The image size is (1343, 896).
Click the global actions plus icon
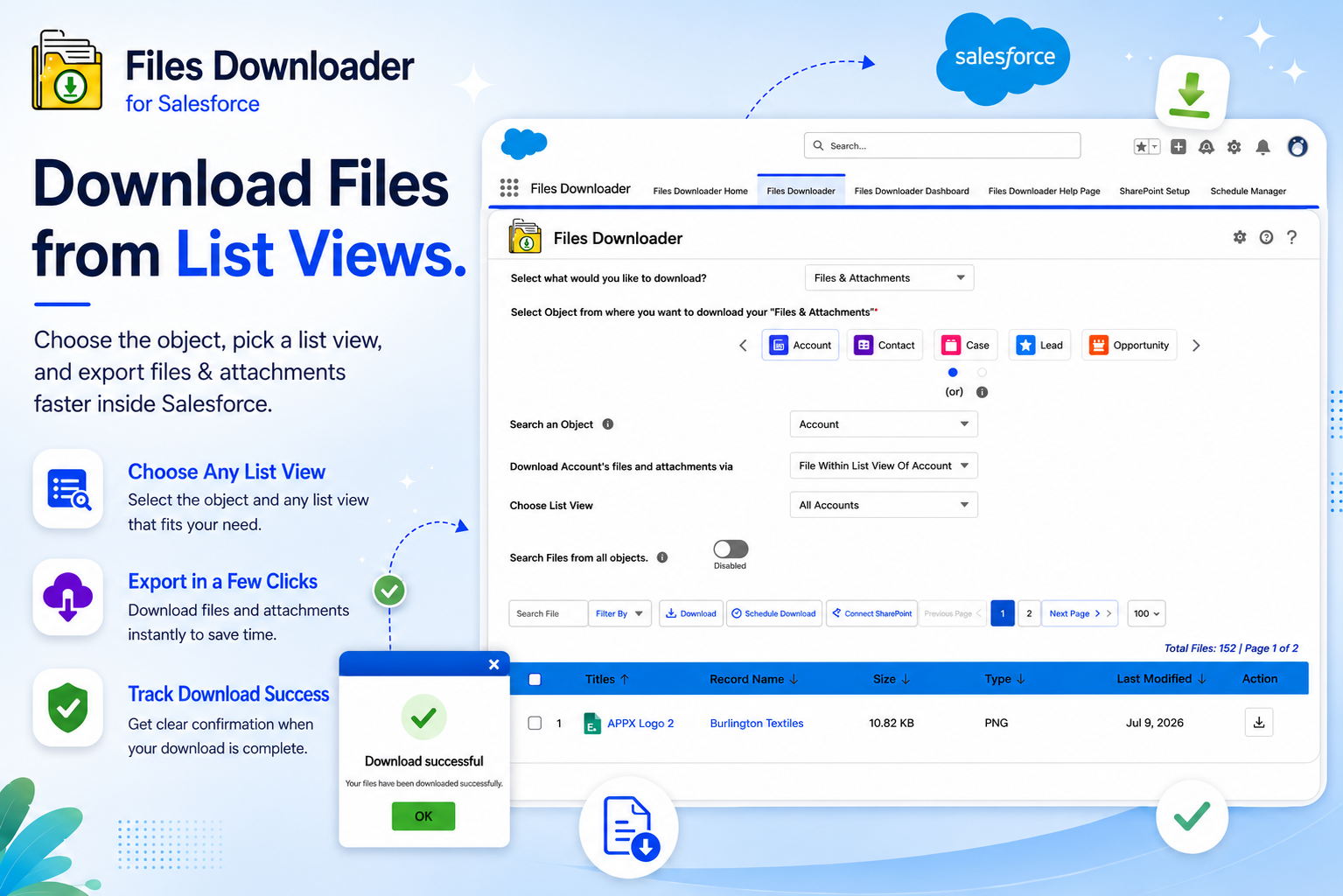pyautogui.click(x=1179, y=147)
